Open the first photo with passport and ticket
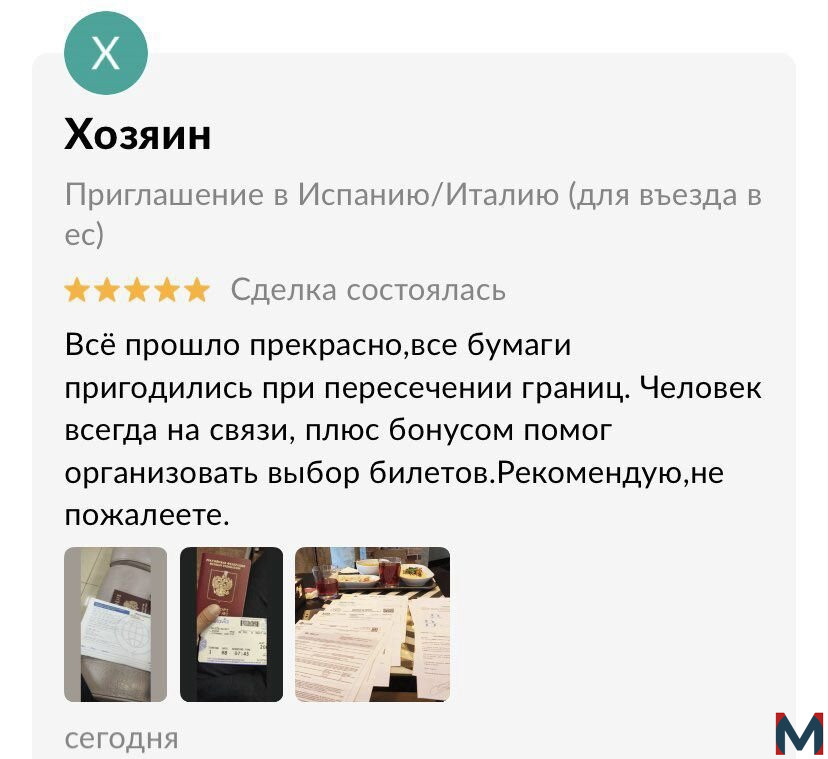Screen dimensions: 828x759 [x=116, y=624]
